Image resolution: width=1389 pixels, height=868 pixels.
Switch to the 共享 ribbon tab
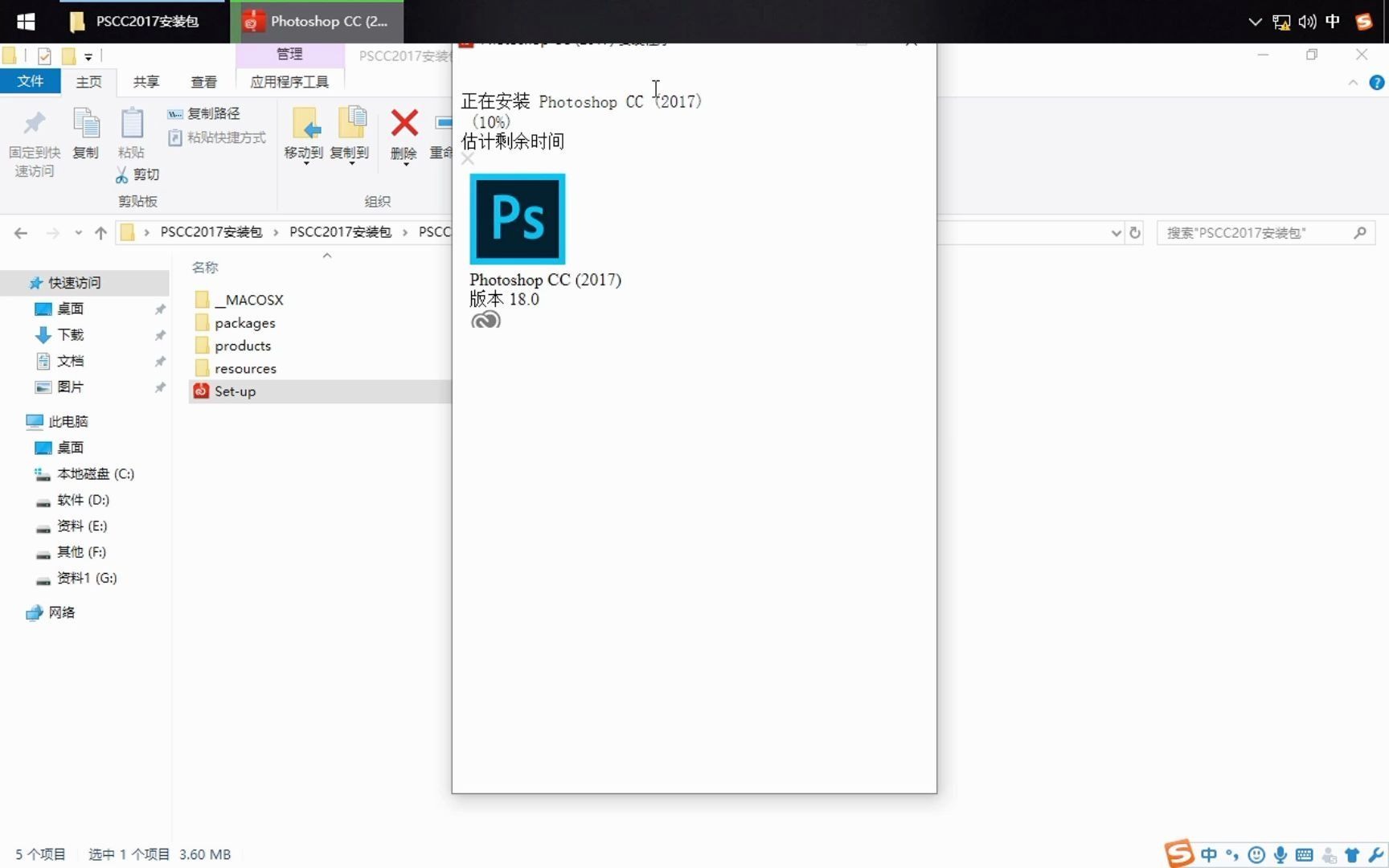pos(146,81)
